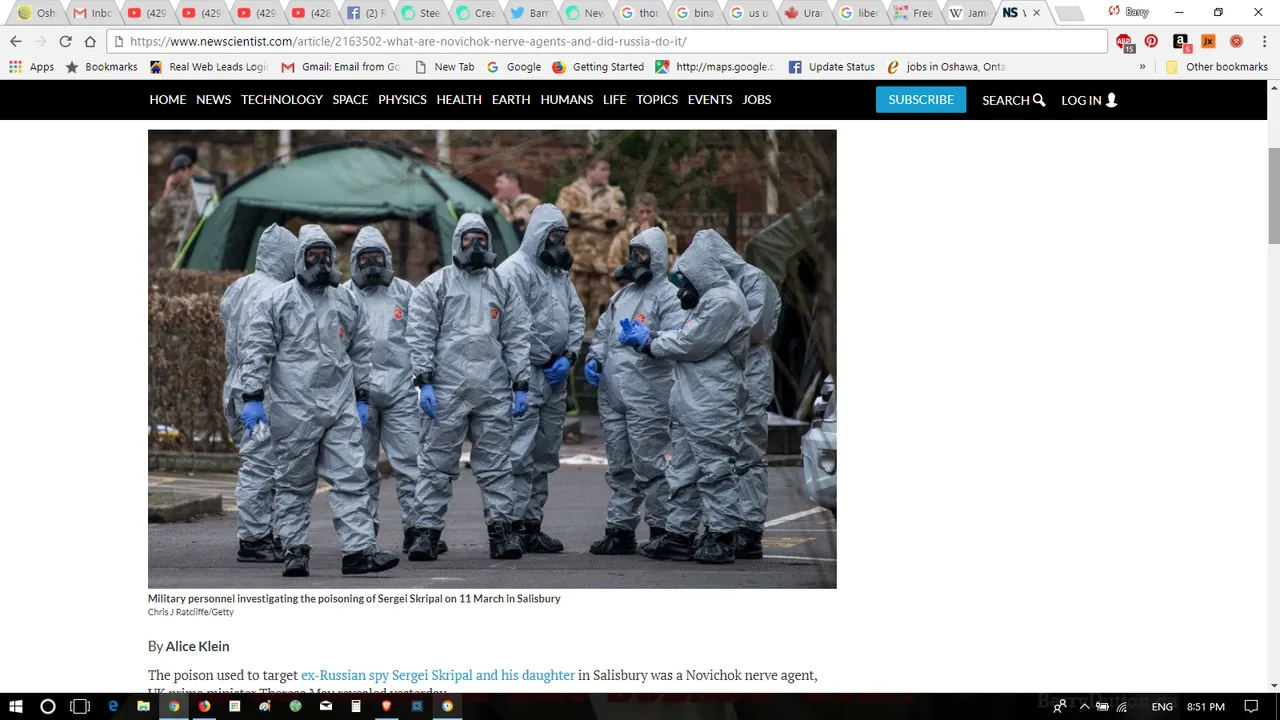Switch to the Wikipedia tab
The width and height of the screenshot is (1280, 720).
tap(968, 13)
